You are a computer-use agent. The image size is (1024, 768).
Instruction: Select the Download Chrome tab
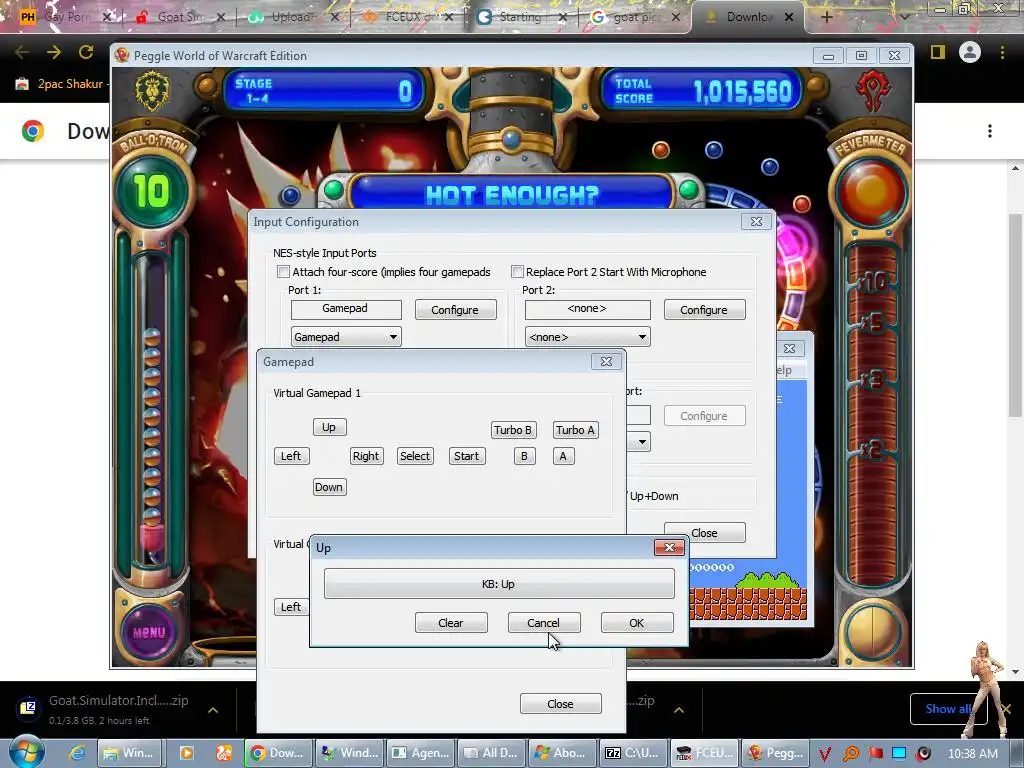[748, 17]
